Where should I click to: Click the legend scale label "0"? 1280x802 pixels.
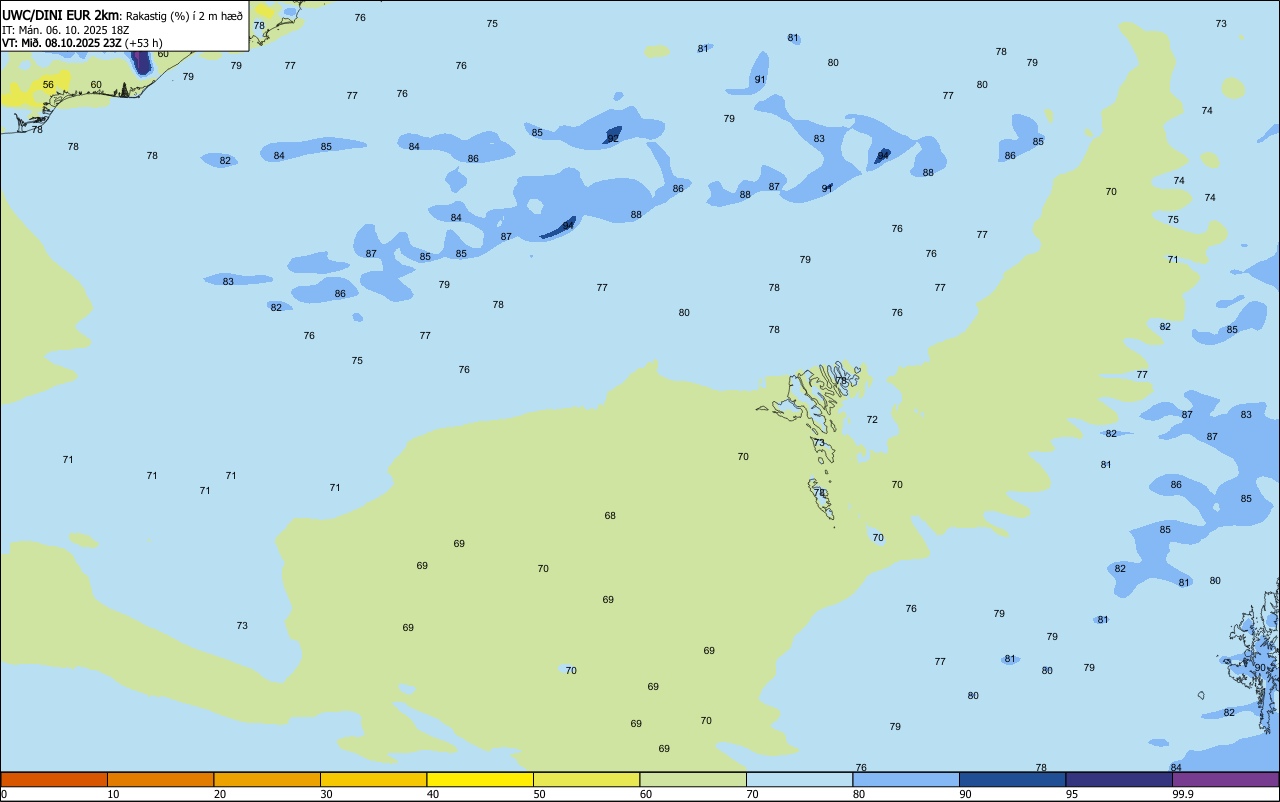4,794
